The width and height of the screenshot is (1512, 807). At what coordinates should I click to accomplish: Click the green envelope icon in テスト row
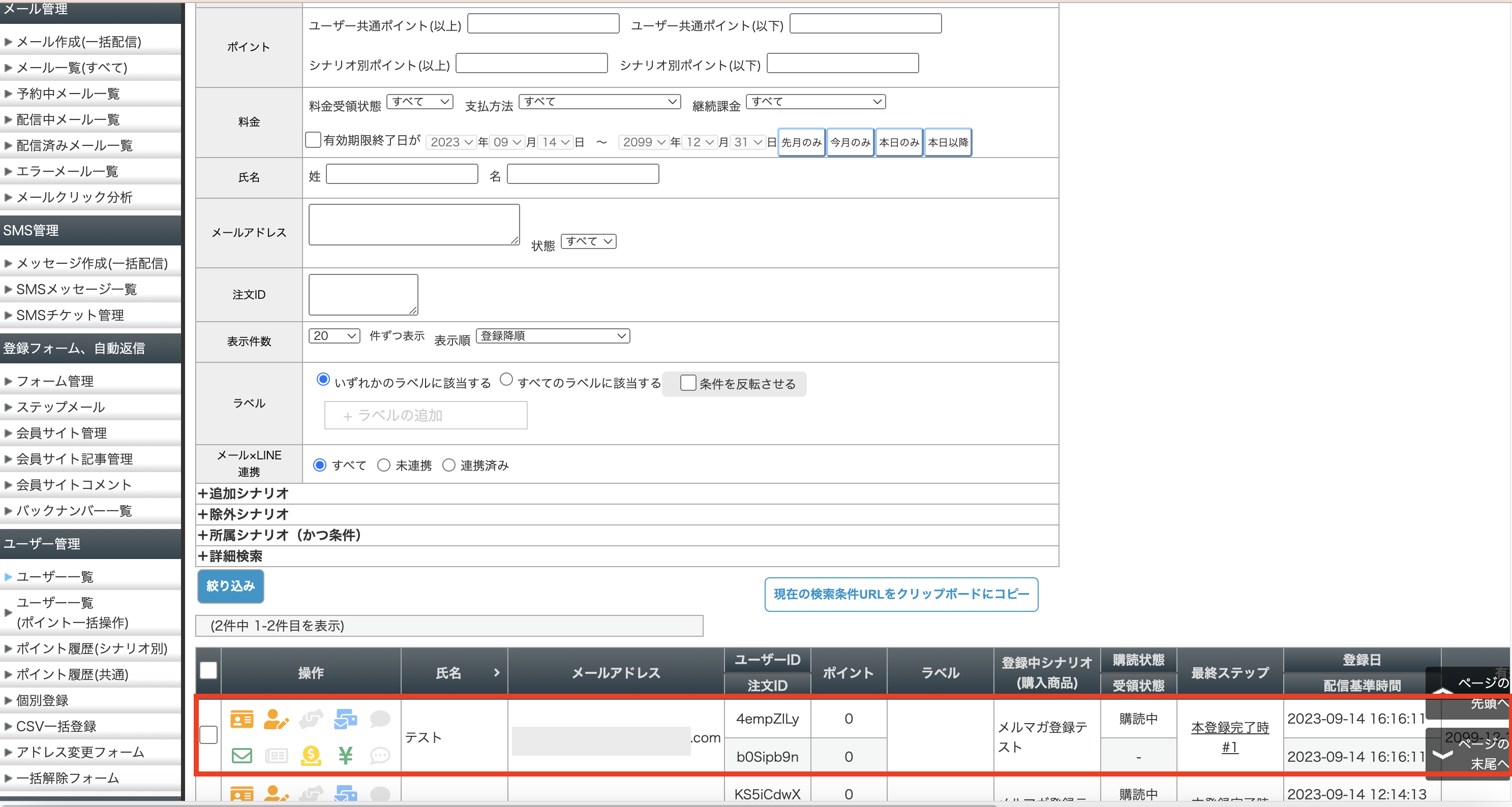[241, 755]
